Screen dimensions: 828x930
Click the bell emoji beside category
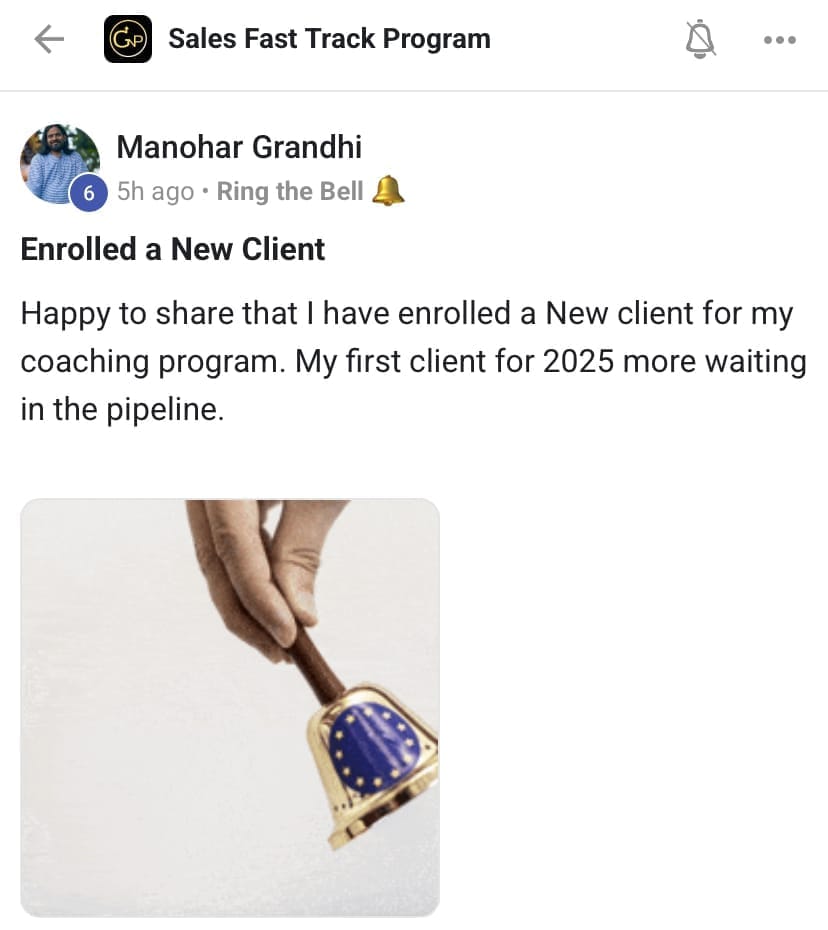tap(388, 190)
